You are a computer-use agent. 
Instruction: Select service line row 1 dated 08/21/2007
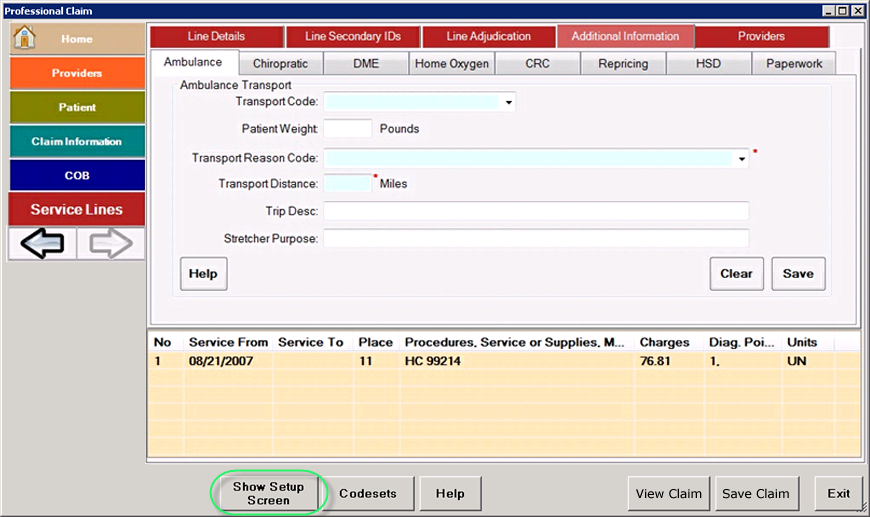point(400,361)
